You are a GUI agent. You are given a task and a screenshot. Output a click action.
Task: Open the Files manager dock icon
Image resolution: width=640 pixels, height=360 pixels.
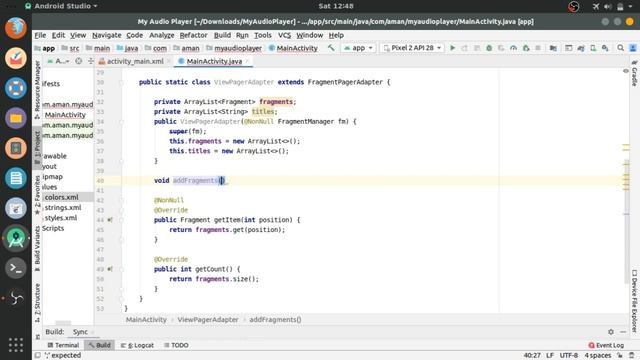(16, 118)
